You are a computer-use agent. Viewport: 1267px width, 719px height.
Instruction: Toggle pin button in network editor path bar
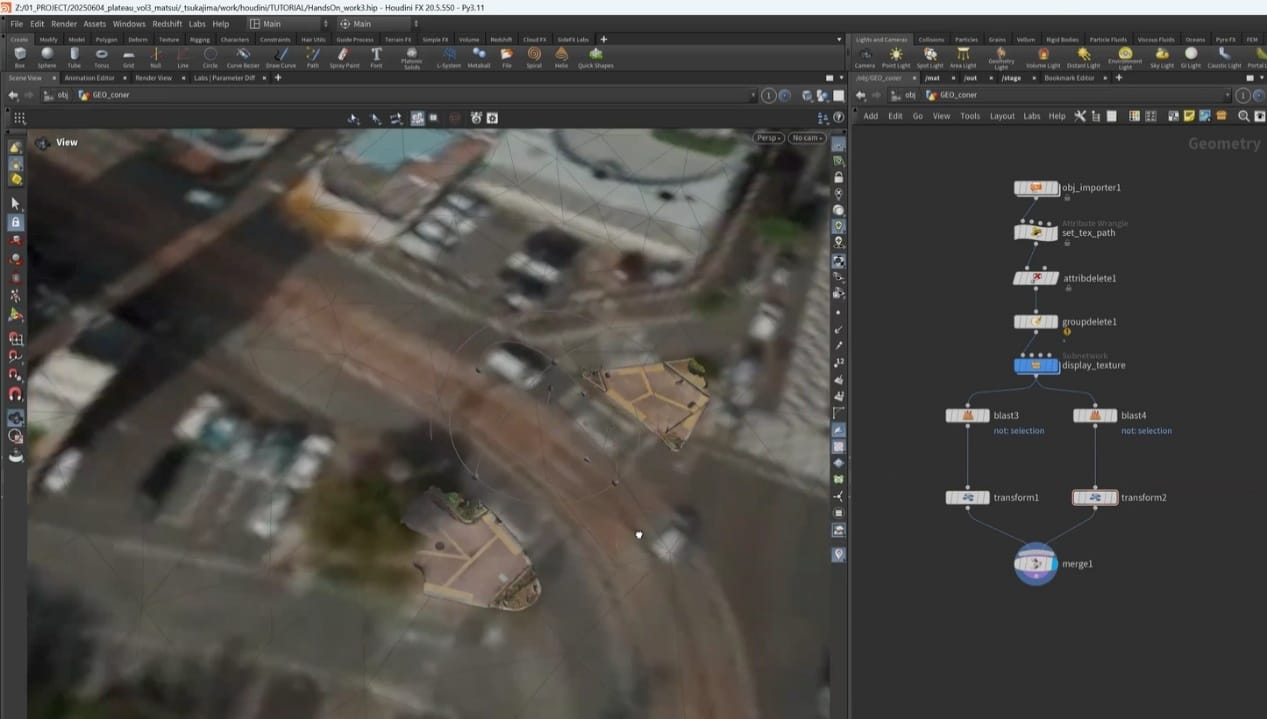tap(1243, 95)
